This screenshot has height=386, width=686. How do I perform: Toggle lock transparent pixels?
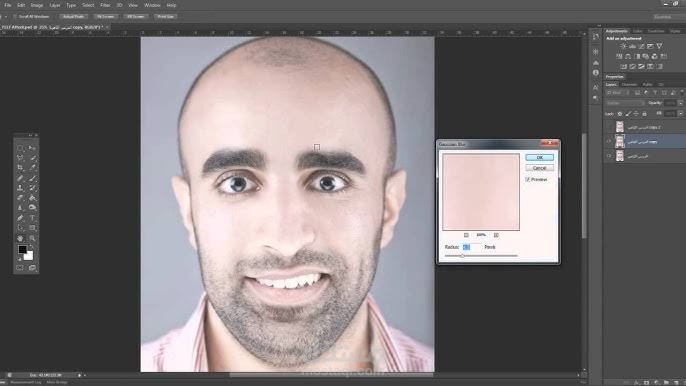[620, 114]
